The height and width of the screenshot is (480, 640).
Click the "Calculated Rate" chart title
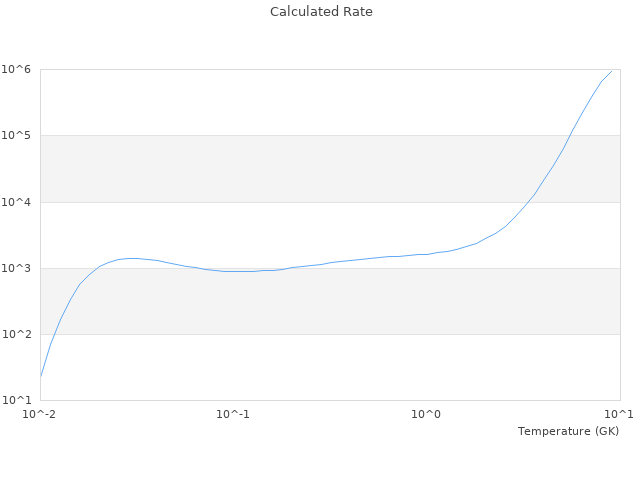click(x=321, y=12)
